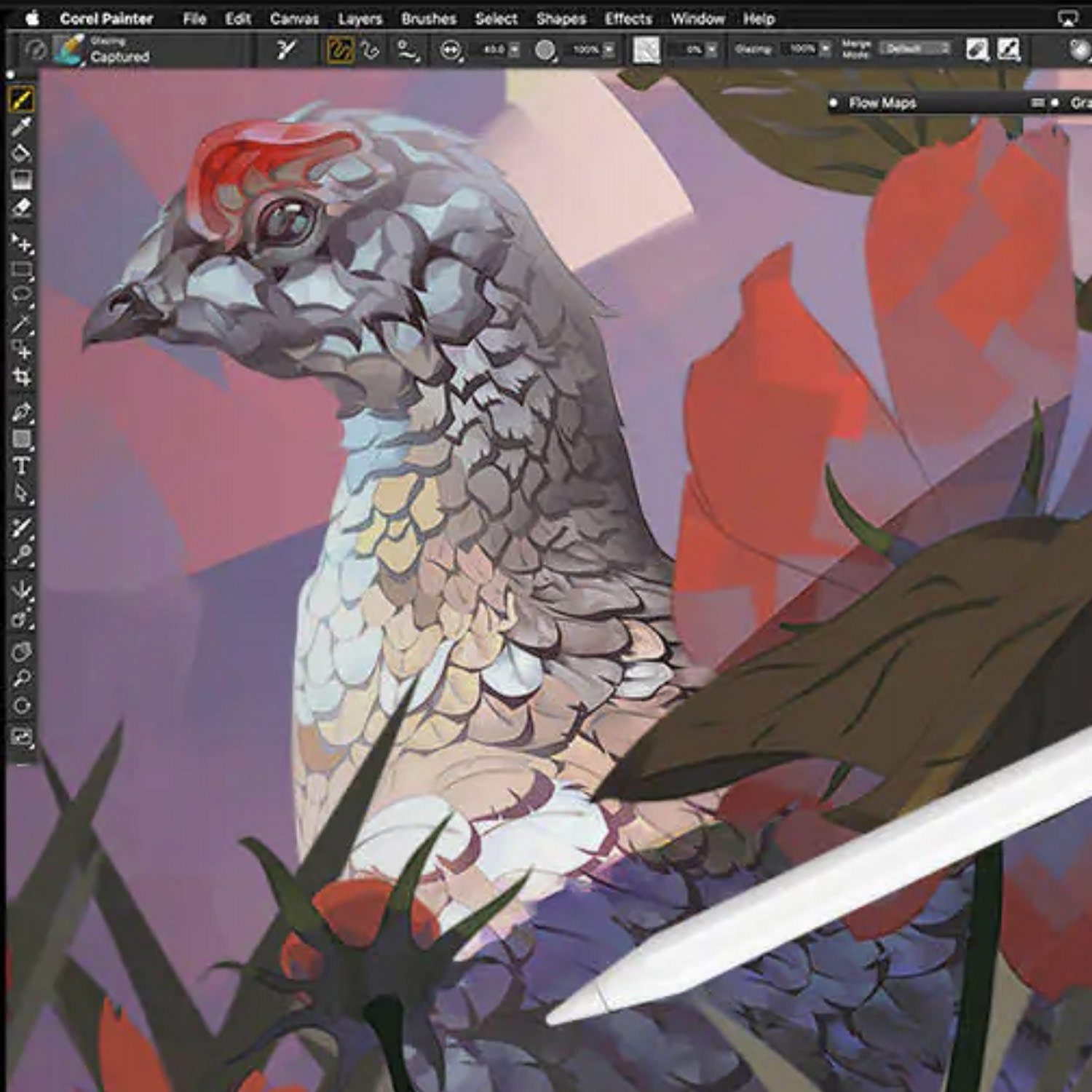The image size is (1092, 1092).
Task: Click the opacity 100% value field
Action: 585,50
